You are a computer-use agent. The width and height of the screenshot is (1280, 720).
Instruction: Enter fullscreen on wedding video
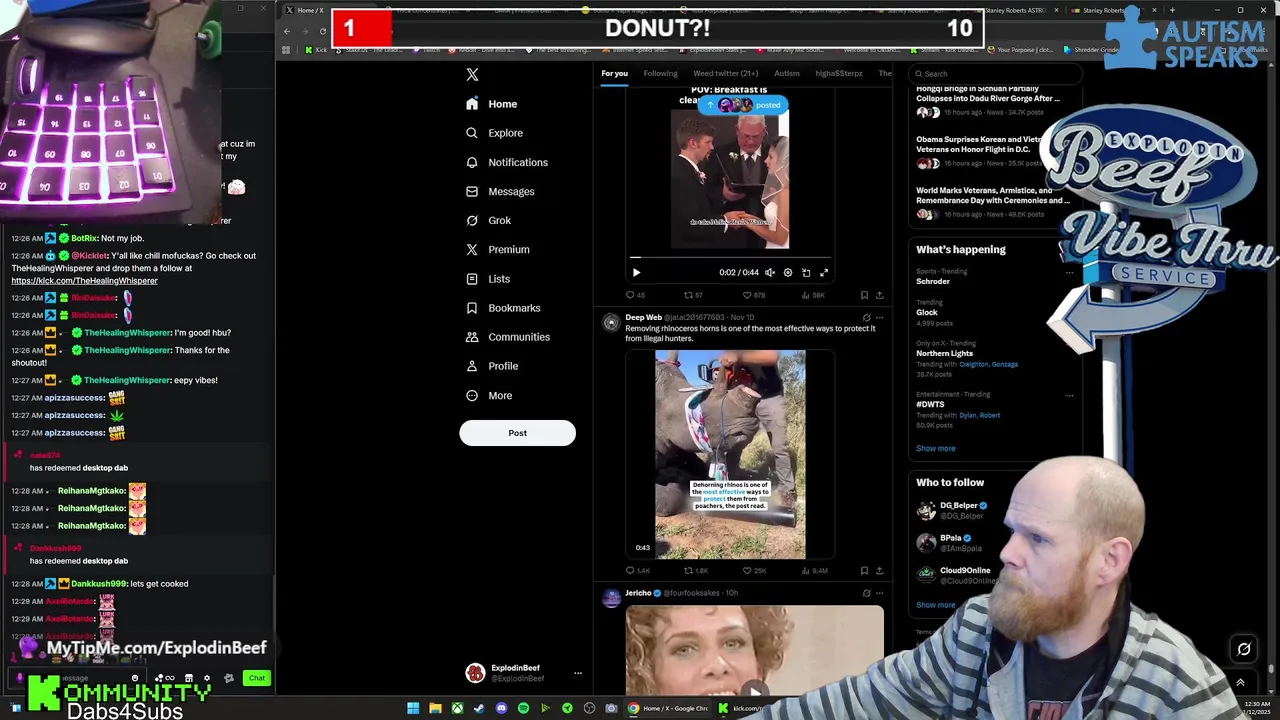(824, 272)
